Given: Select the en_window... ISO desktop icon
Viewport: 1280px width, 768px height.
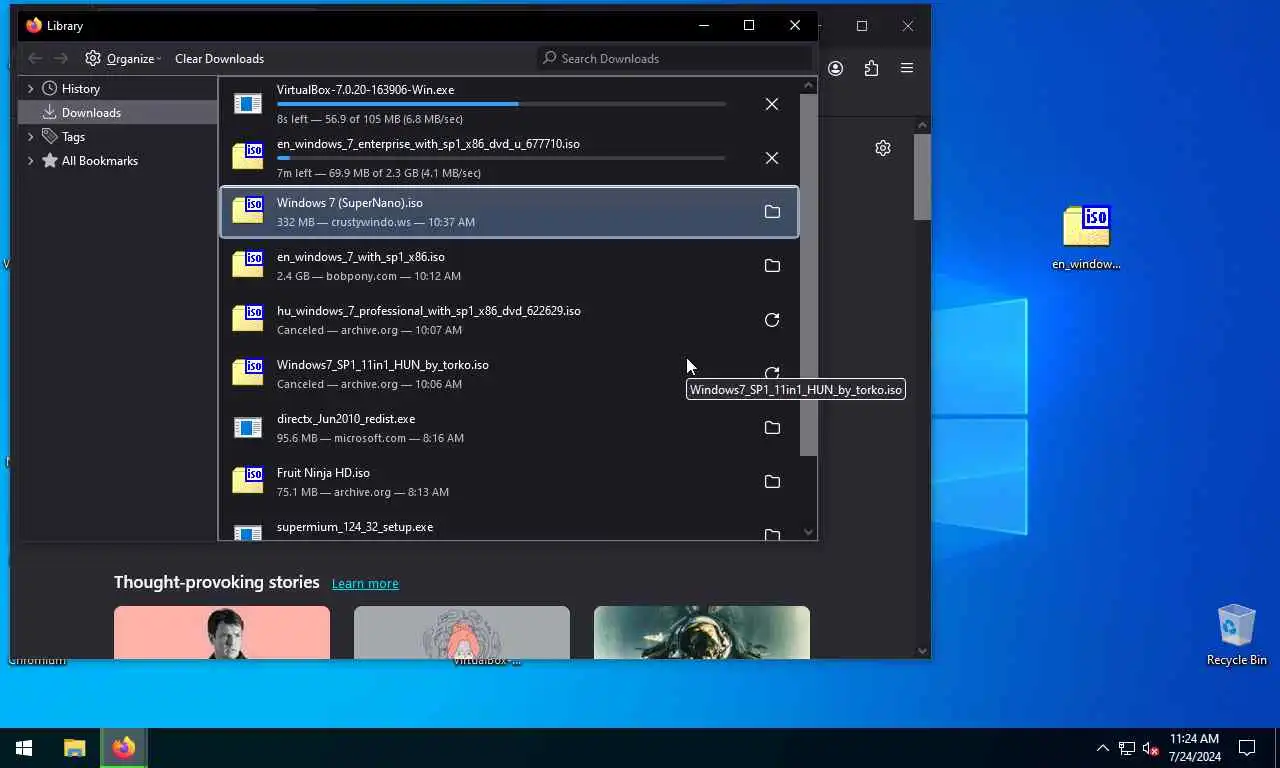Looking at the screenshot, I should (1086, 237).
